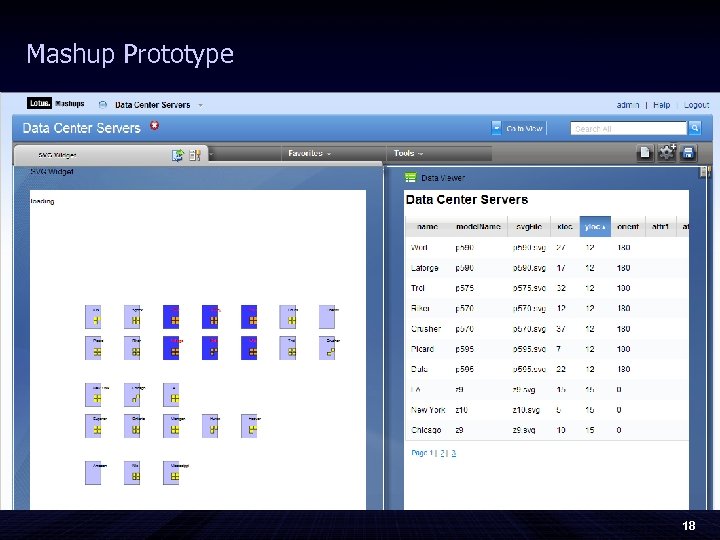Viewport: 720px width, 540px height.
Task: Click the magnifier search button
Action: click(695, 128)
